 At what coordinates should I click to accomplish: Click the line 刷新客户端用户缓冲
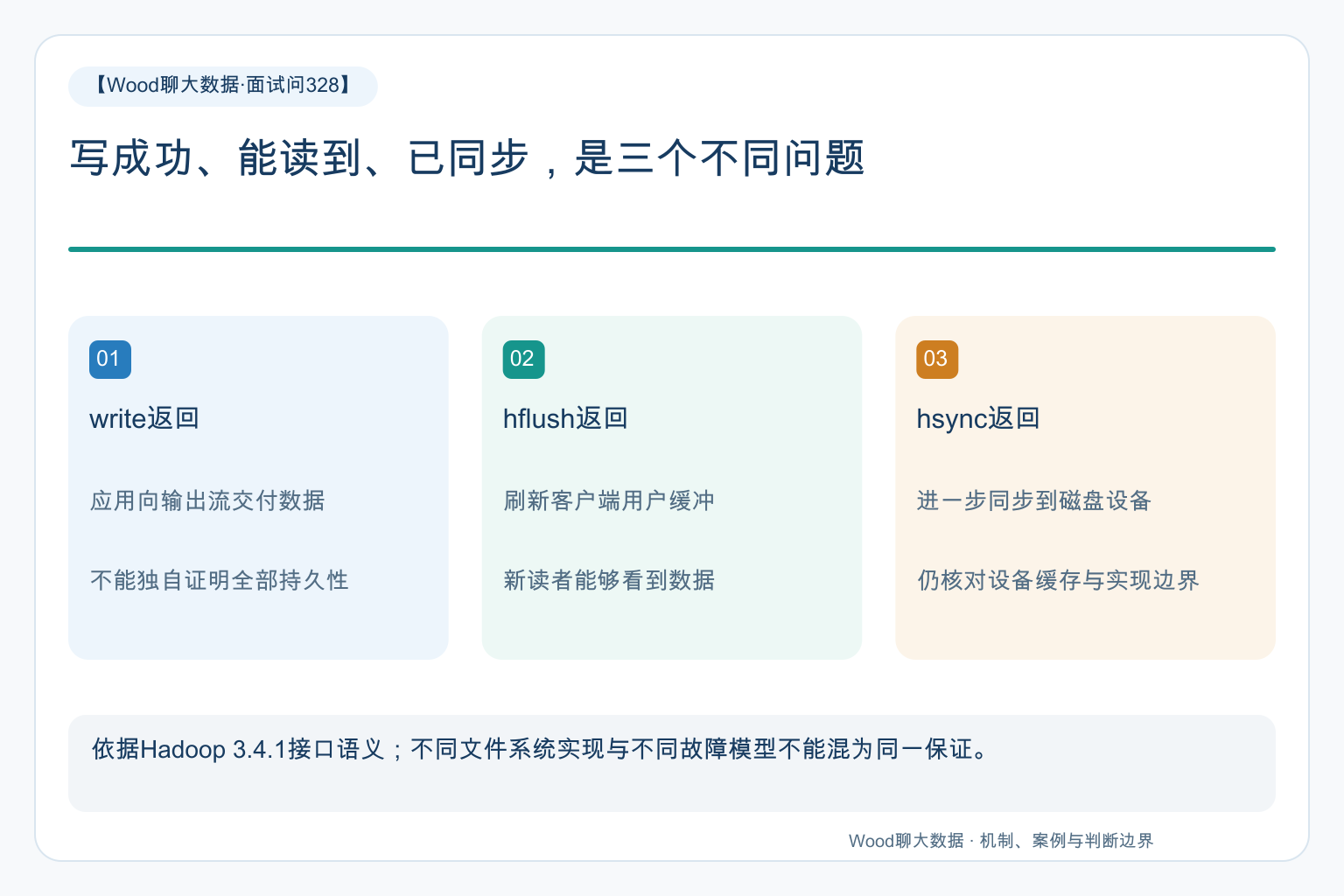tap(609, 500)
